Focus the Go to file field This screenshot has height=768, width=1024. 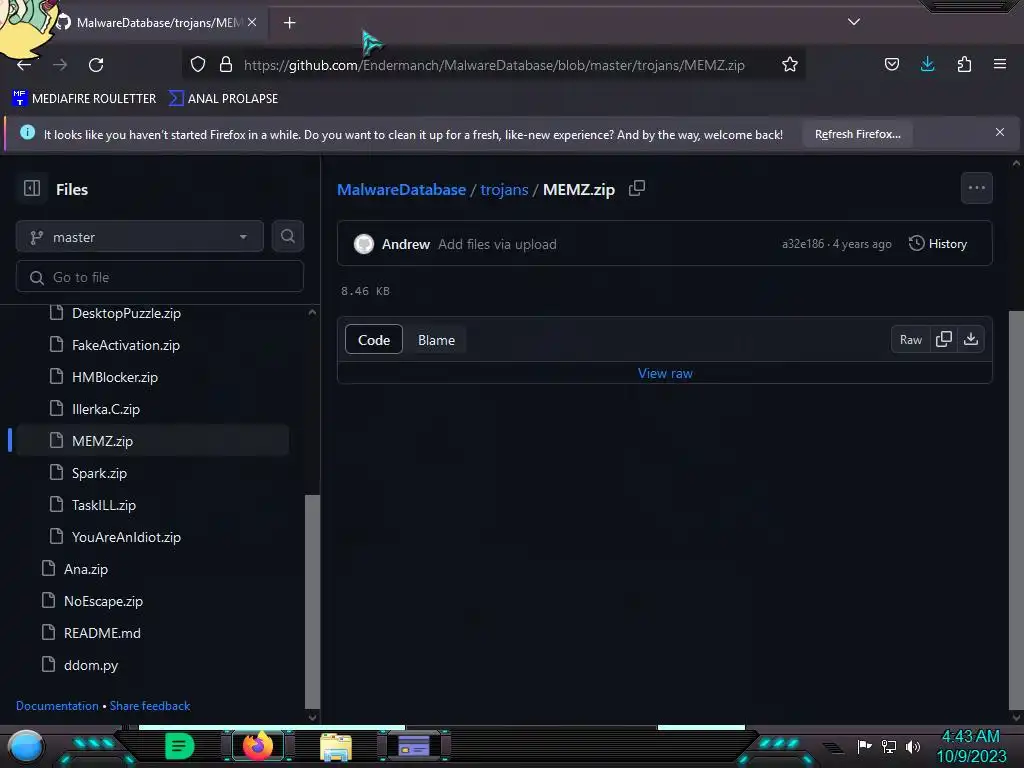point(159,277)
